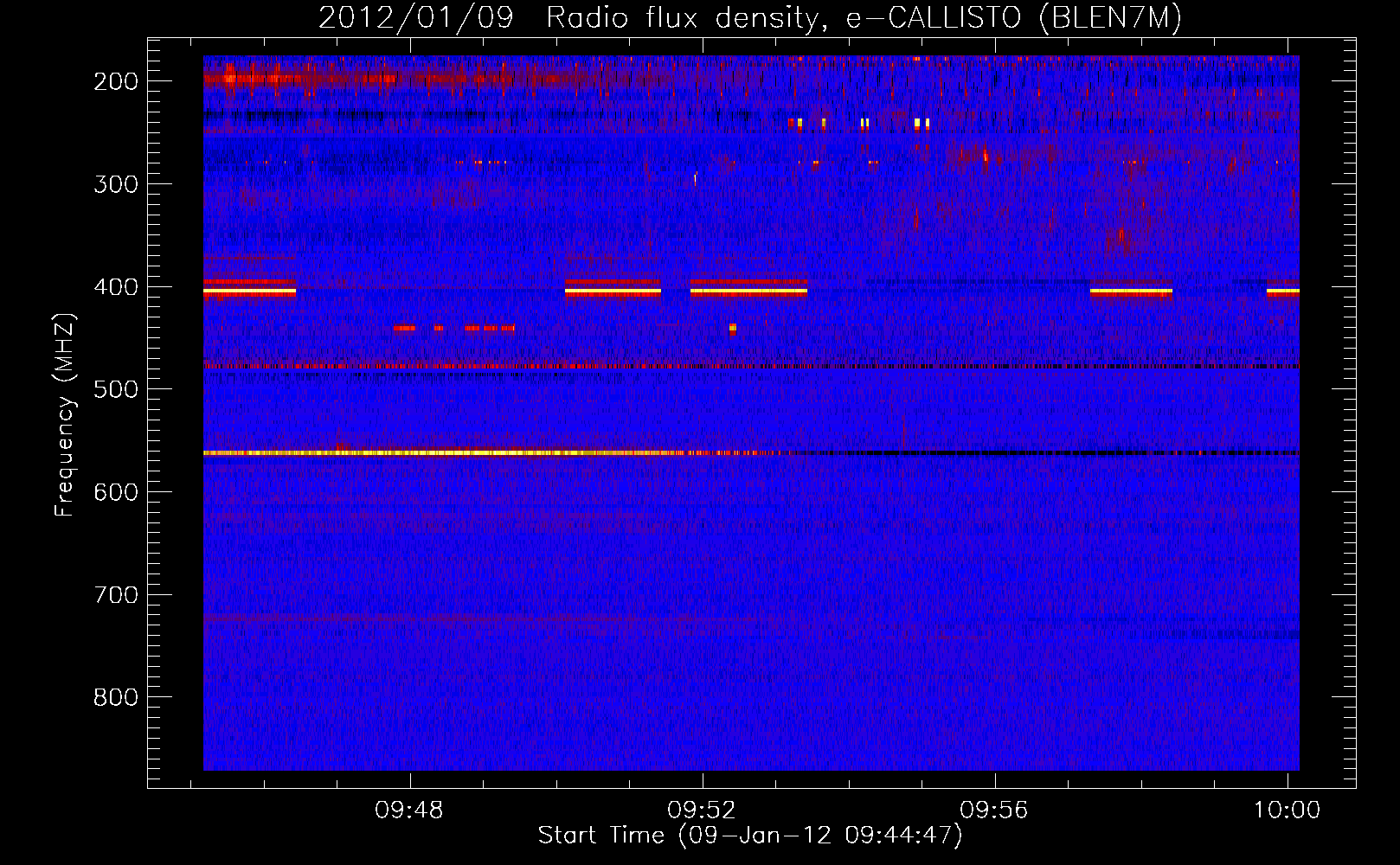
Task: Click the 09:48 time tick label
Action: pyautogui.click(x=409, y=811)
